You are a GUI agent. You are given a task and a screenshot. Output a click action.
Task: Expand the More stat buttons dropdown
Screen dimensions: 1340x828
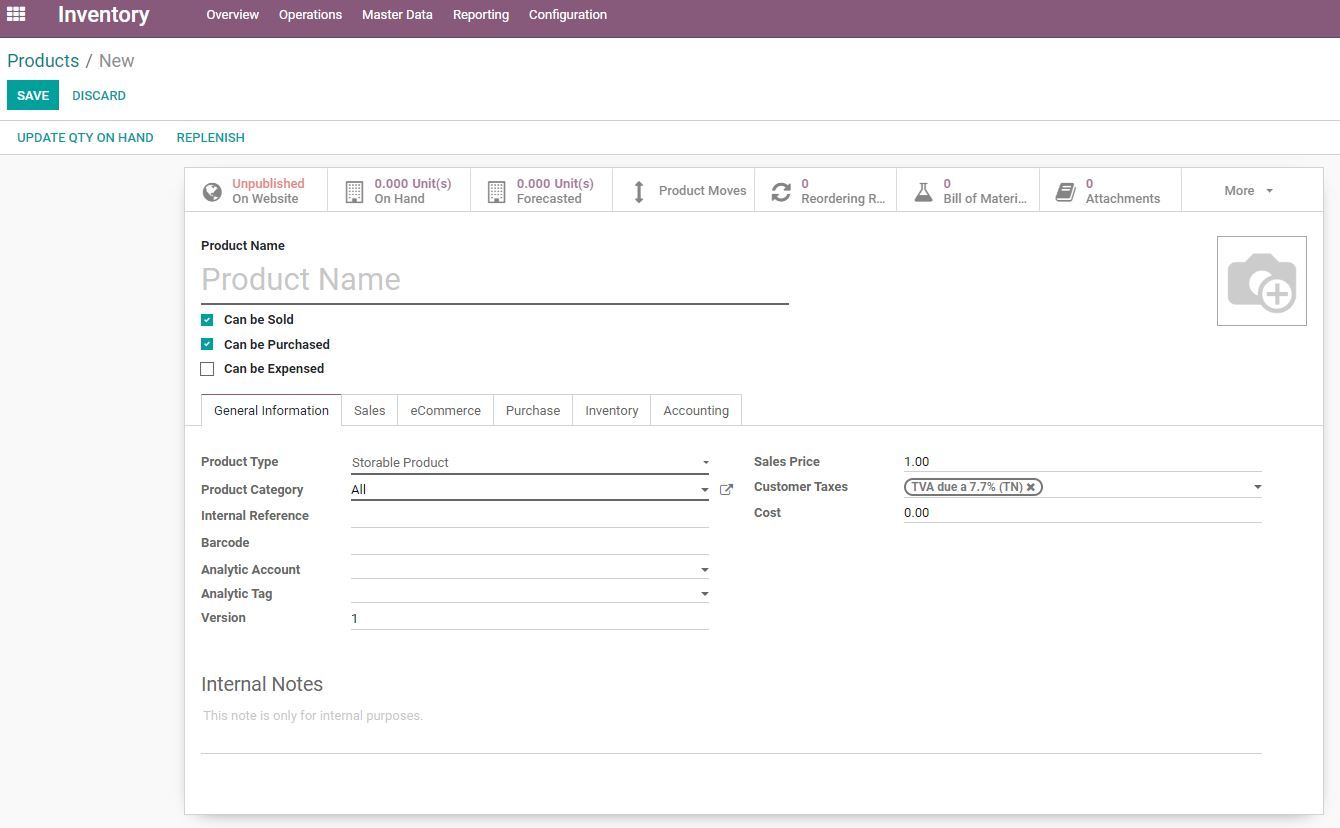(1249, 191)
